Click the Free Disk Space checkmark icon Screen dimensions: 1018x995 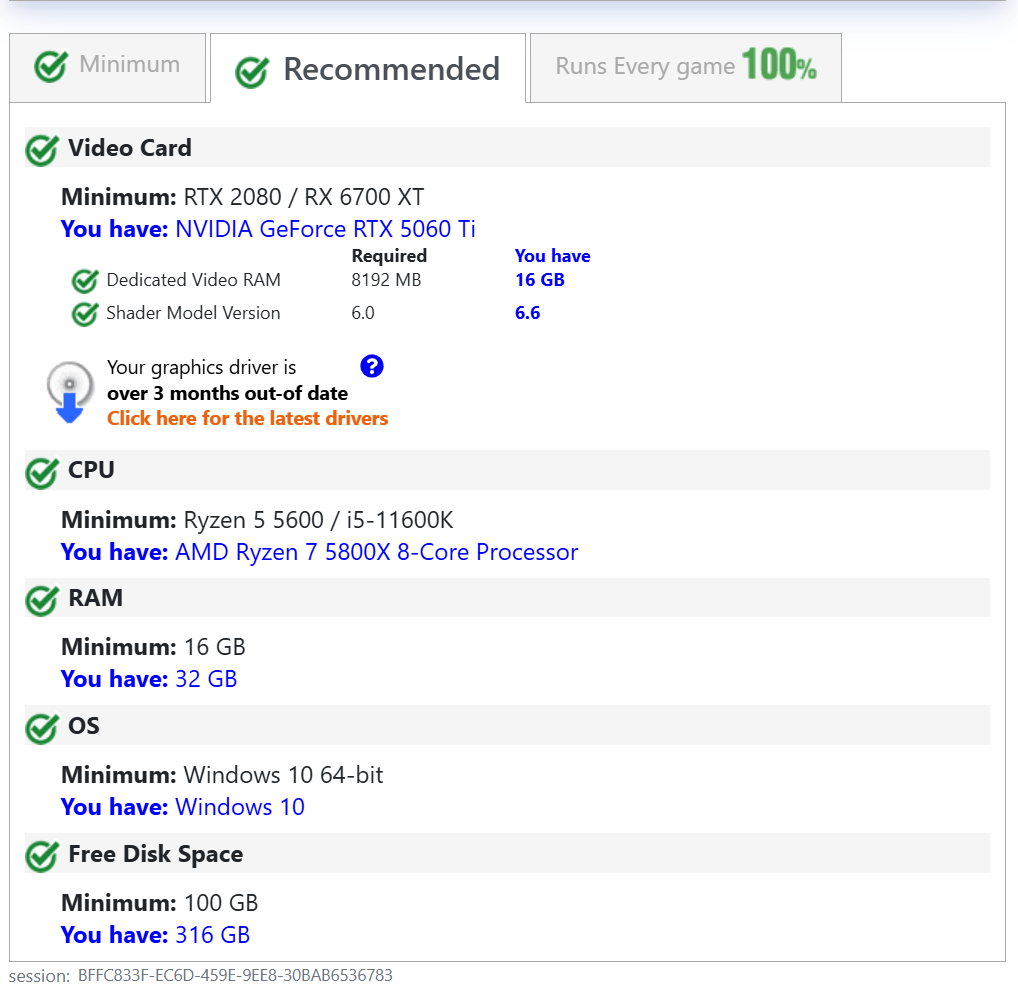coord(41,855)
